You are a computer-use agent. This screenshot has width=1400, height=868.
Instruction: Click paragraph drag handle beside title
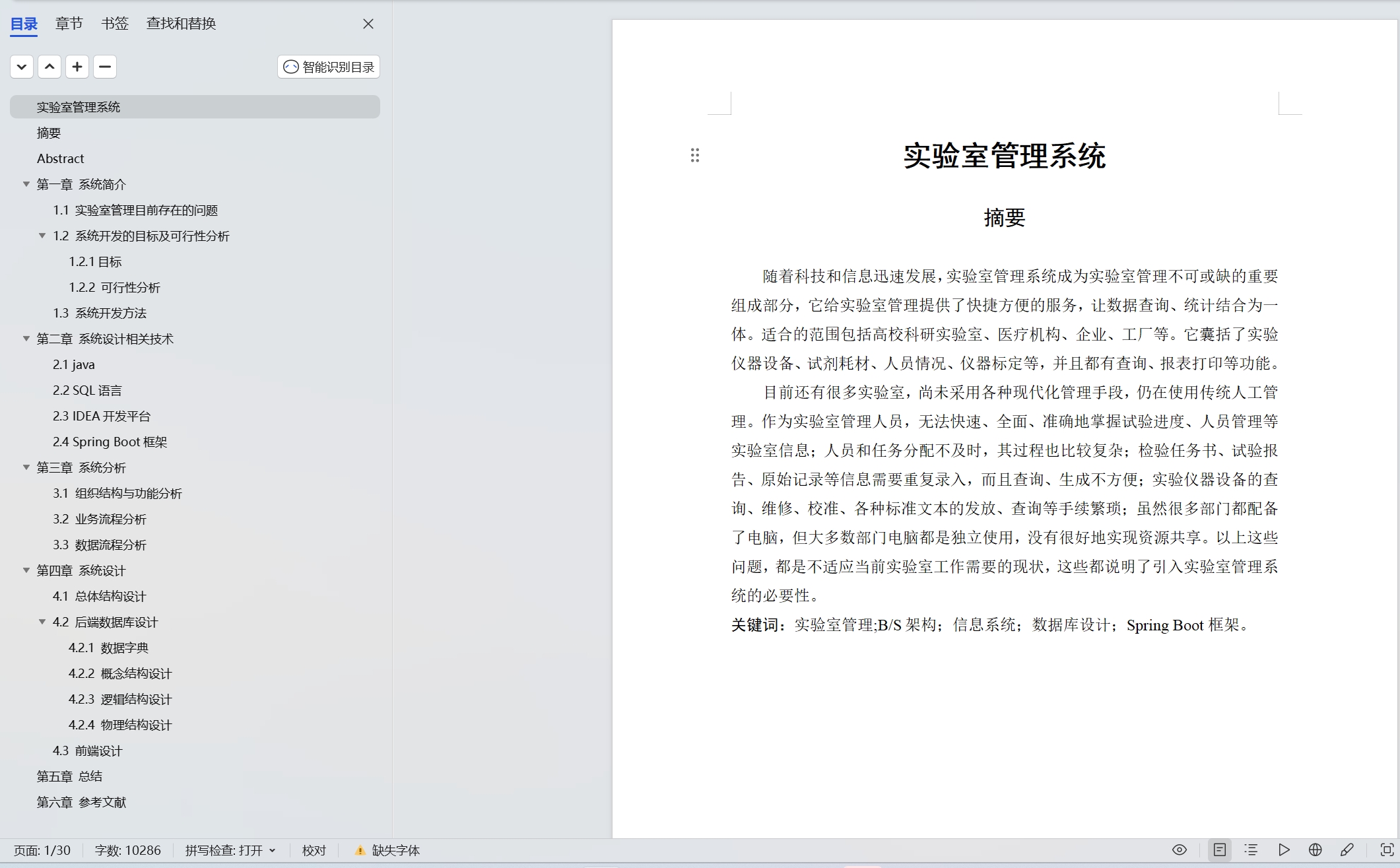(x=694, y=155)
